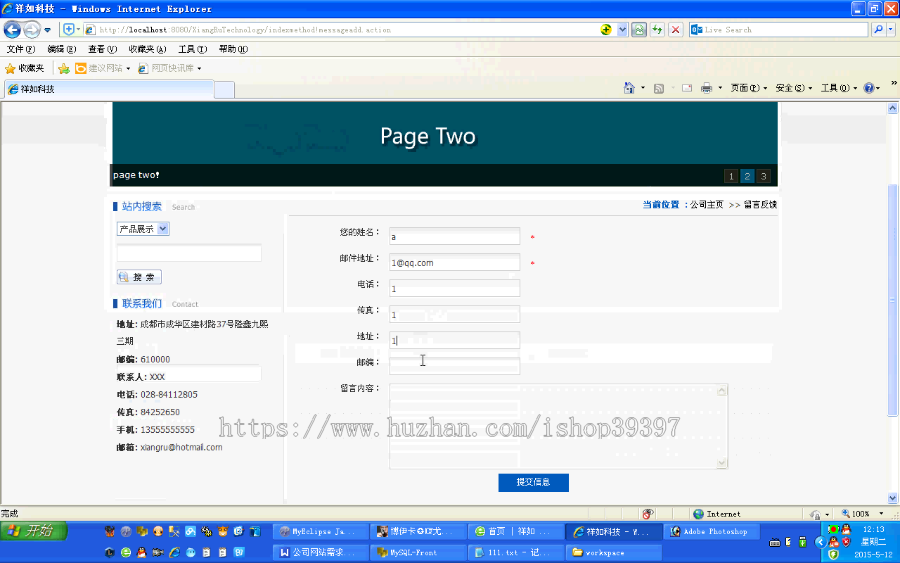Open the 页面 command bar dropdown
Viewport: 900px width, 563px height.
[748, 88]
